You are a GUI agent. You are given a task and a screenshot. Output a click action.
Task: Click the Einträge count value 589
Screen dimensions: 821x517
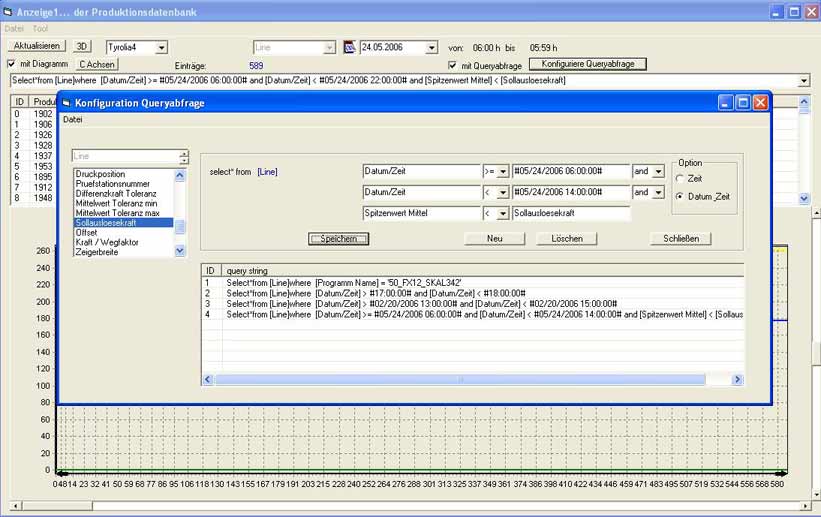tap(256, 66)
